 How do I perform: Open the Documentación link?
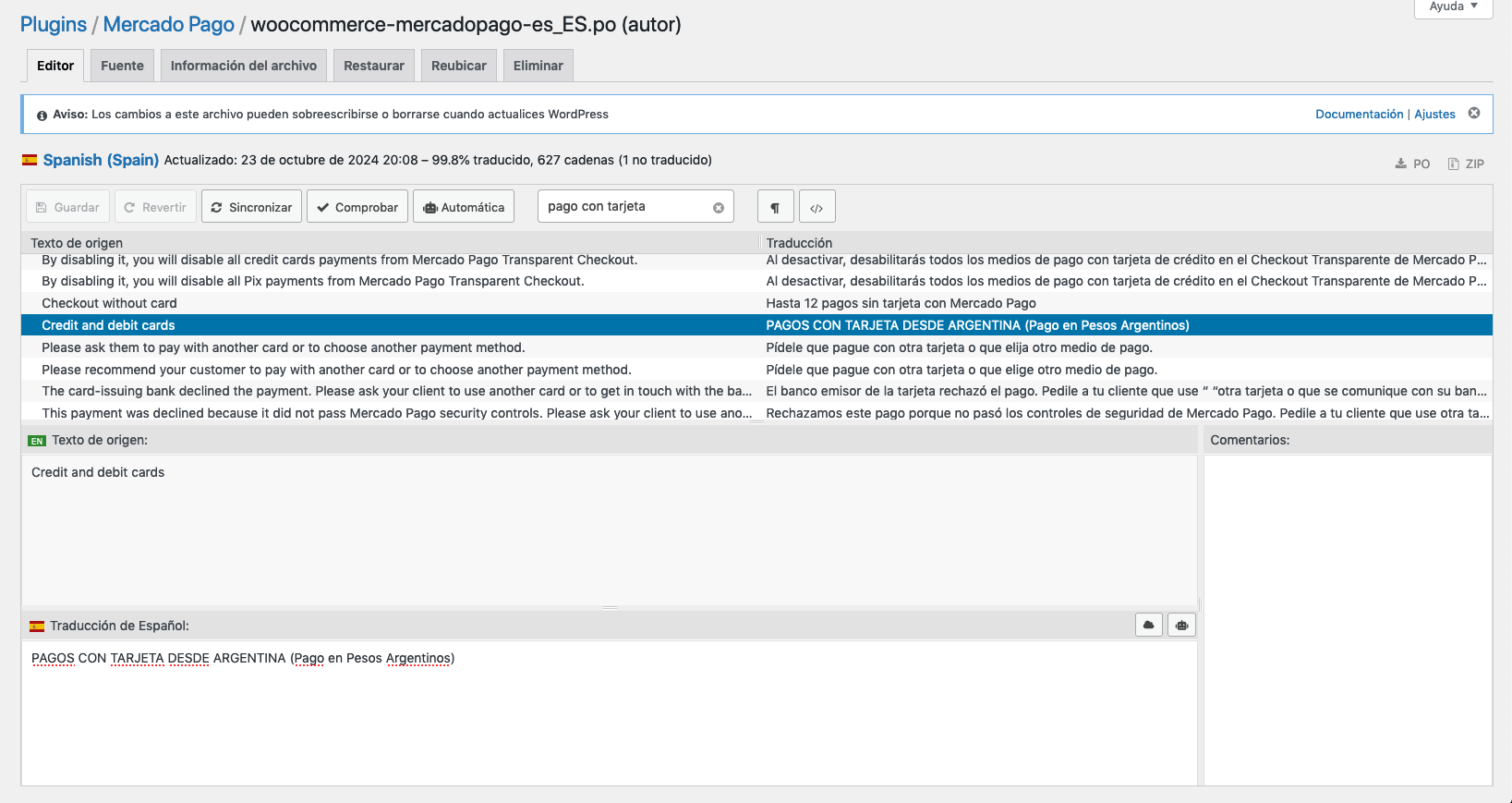[1359, 114]
